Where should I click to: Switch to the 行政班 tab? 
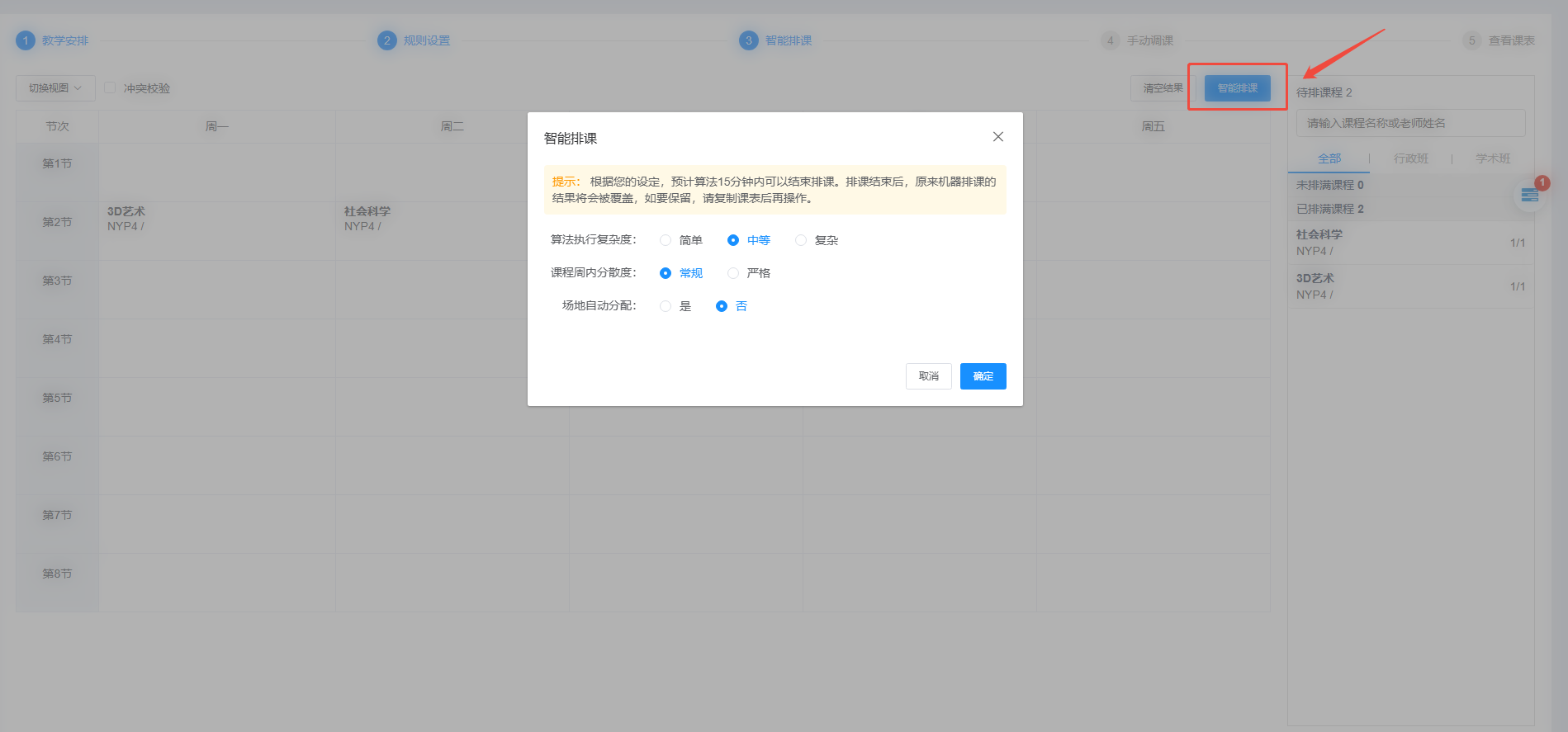click(1410, 158)
